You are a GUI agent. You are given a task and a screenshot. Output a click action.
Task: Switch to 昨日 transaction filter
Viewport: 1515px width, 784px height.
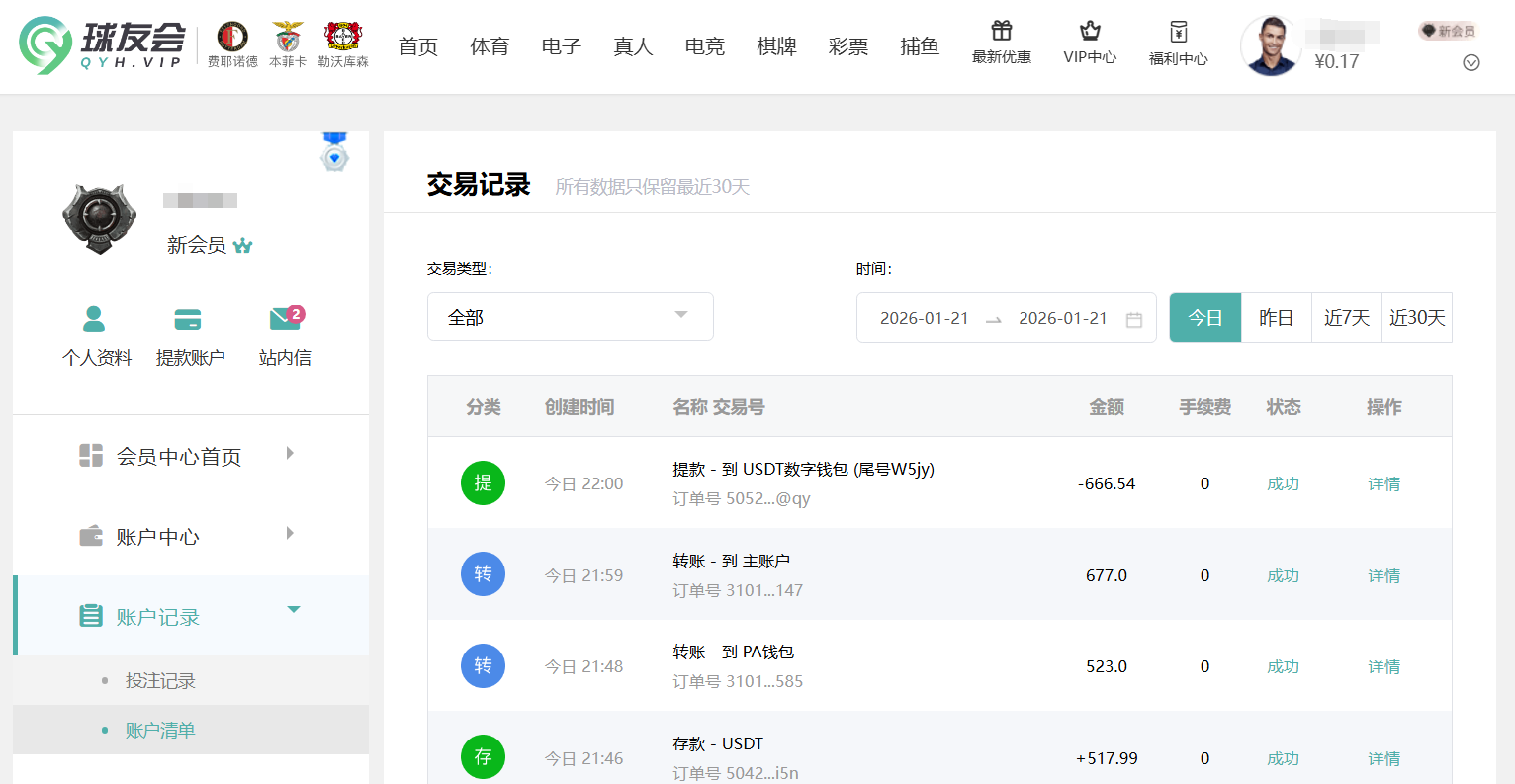(1275, 316)
